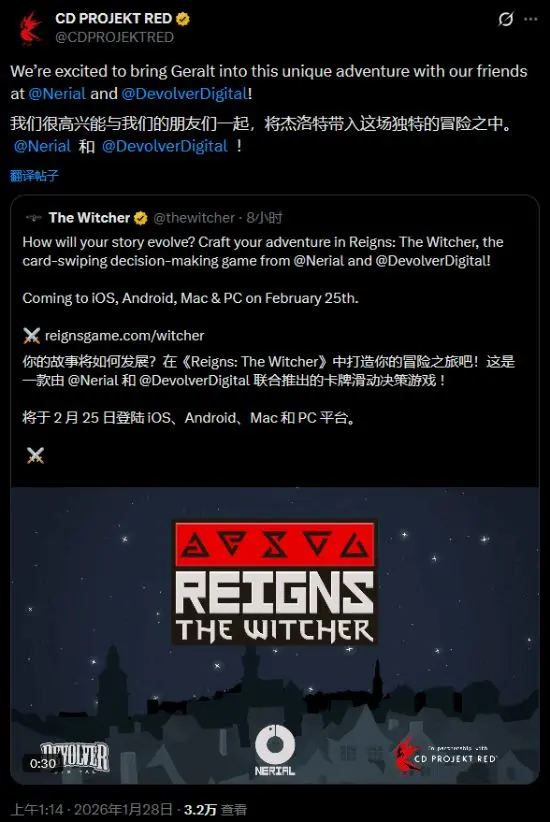Click the Nerial logo in the video

click(275, 751)
